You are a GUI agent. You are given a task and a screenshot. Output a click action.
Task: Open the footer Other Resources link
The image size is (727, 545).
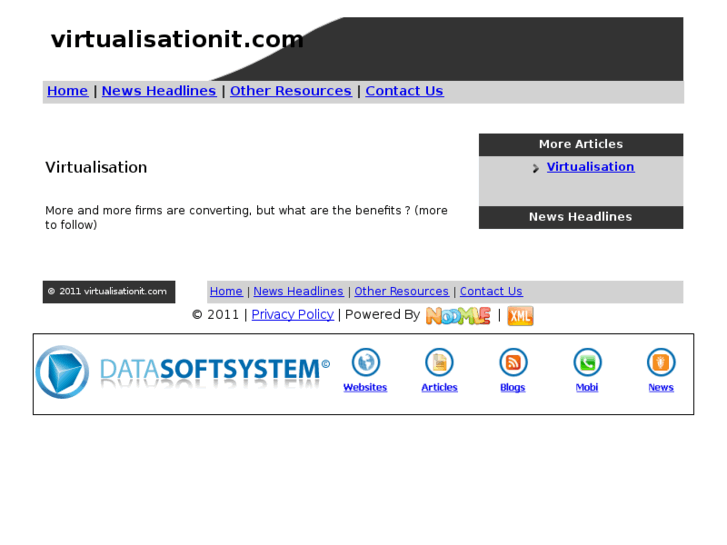click(x=402, y=291)
